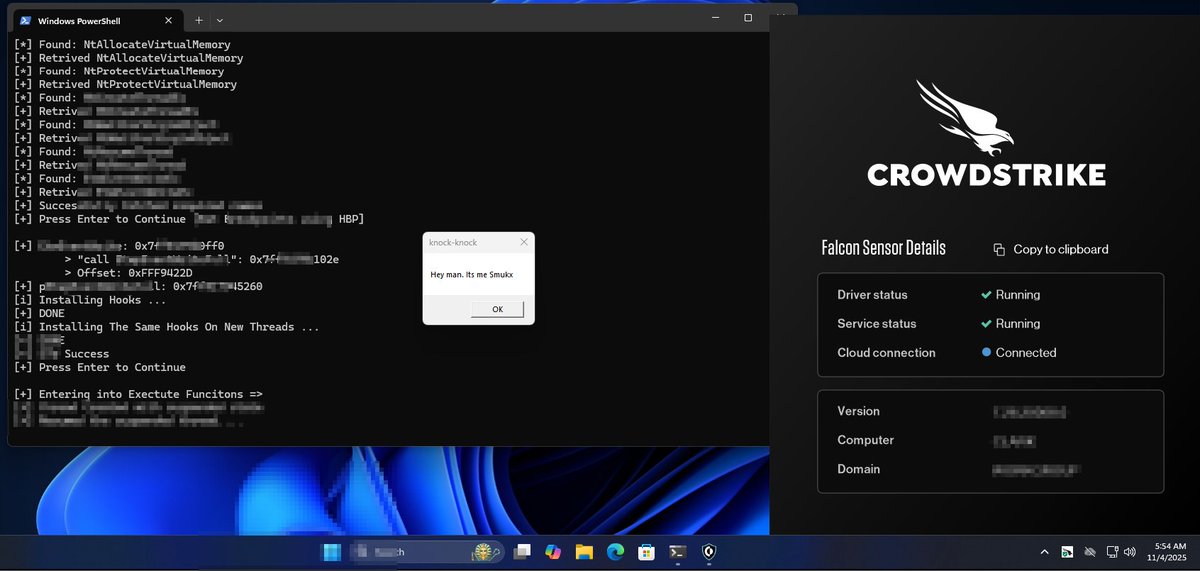1200x571 pixels.
Task: Click the 'Falcon Sensor Details' heading
Action: coord(883,248)
